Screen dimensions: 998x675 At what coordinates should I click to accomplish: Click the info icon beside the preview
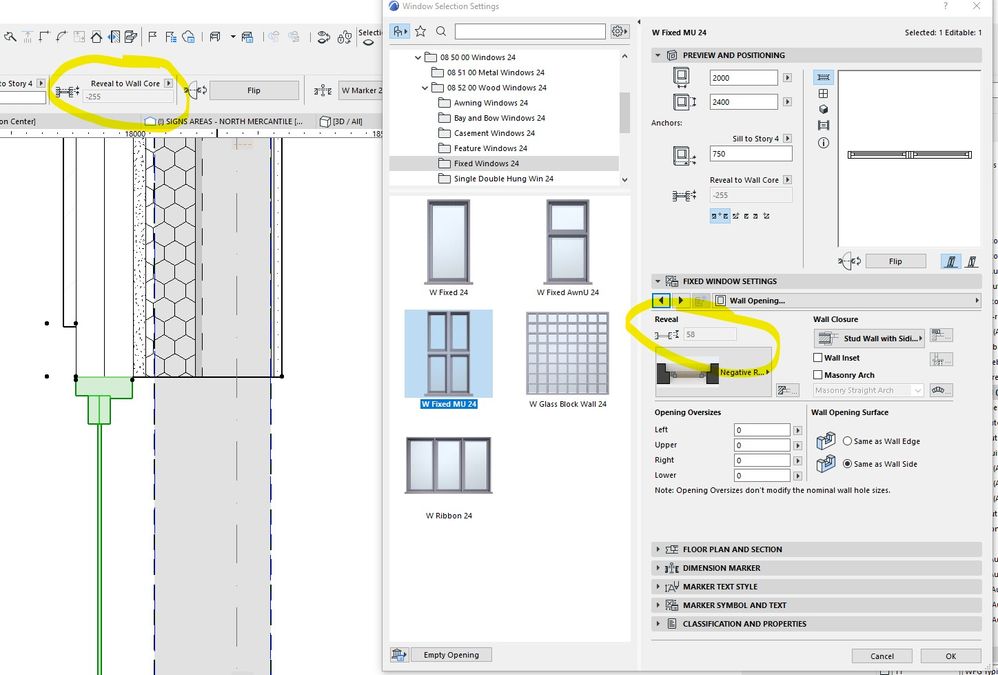coord(824,143)
